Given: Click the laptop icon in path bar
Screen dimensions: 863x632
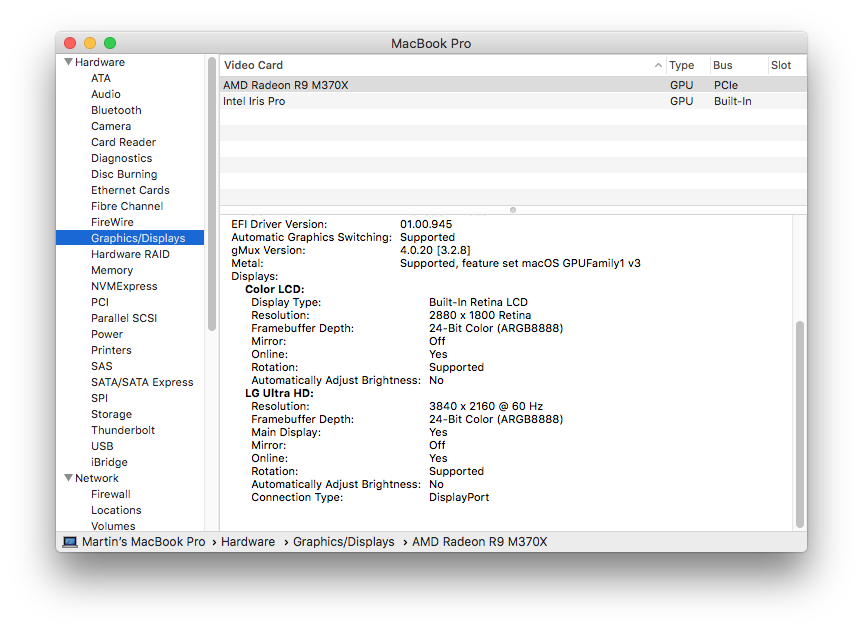Looking at the screenshot, I should tap(70, 542).
